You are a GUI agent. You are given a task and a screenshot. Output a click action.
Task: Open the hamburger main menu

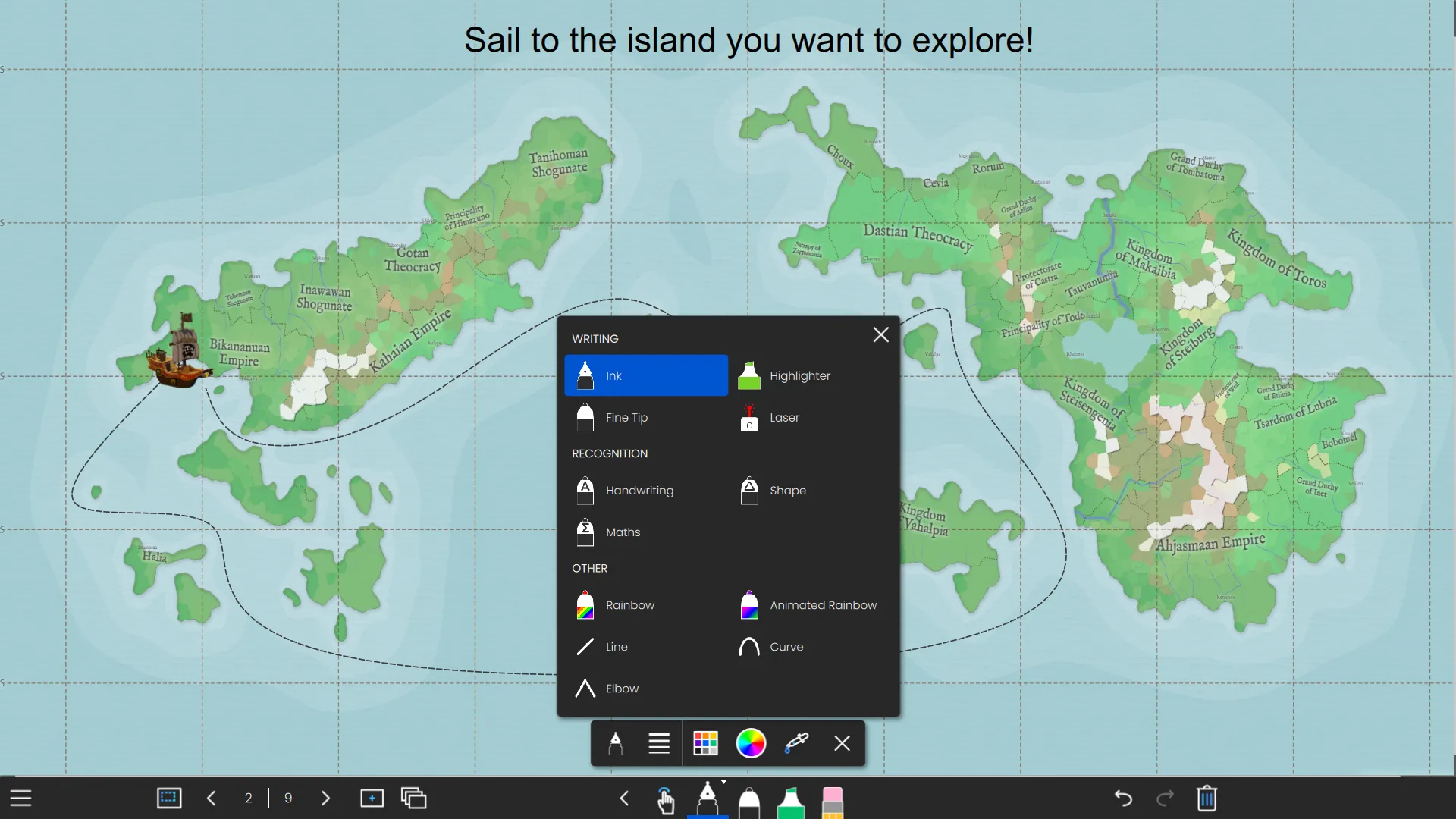tap(20, 799)
